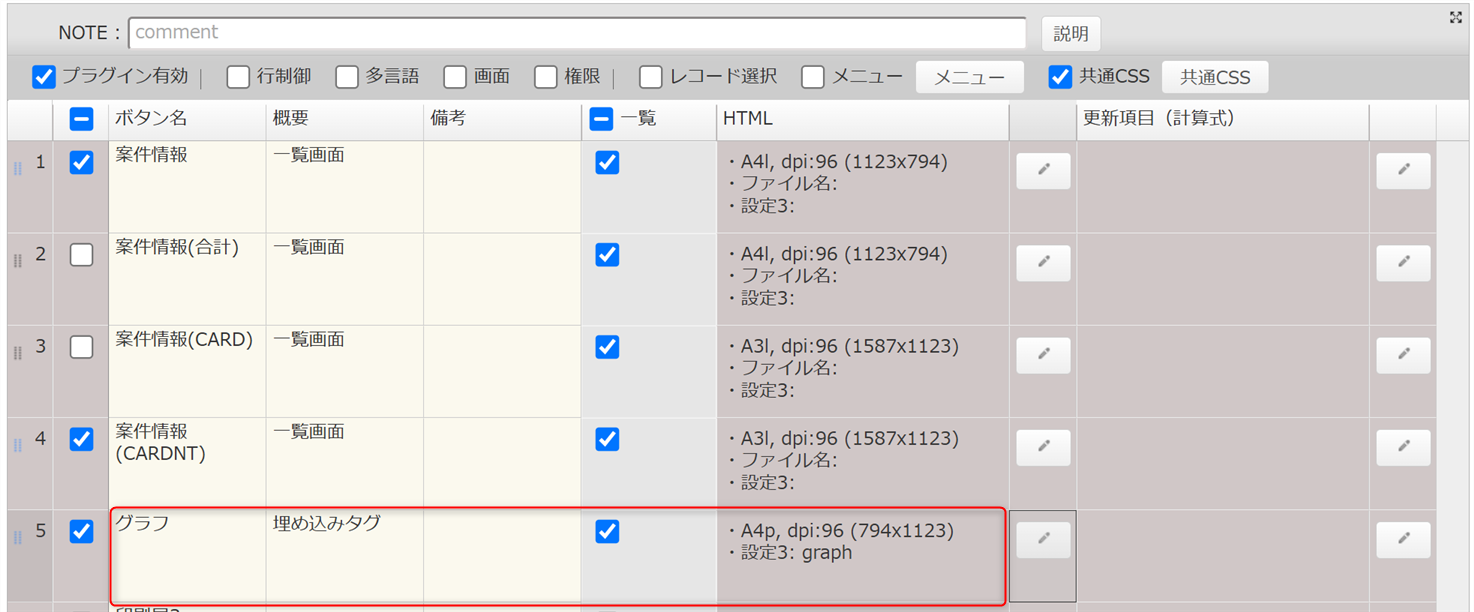
Task: Select the ボタン名 cell 案件情報(CARD)
Action: click(187, 371)
